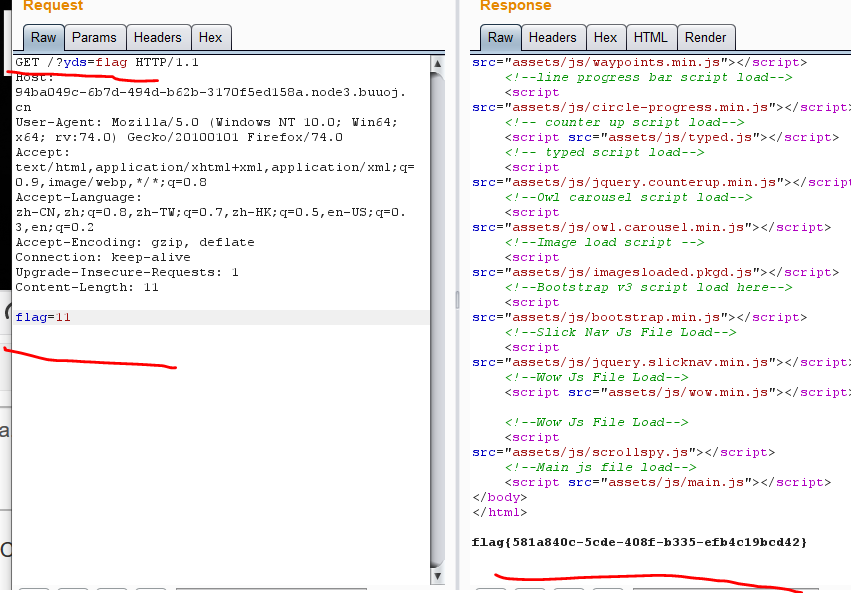The width and height of the screenshot is (851, 593).
Task: Switch to Response Headers tab
Action: [553, 37]
